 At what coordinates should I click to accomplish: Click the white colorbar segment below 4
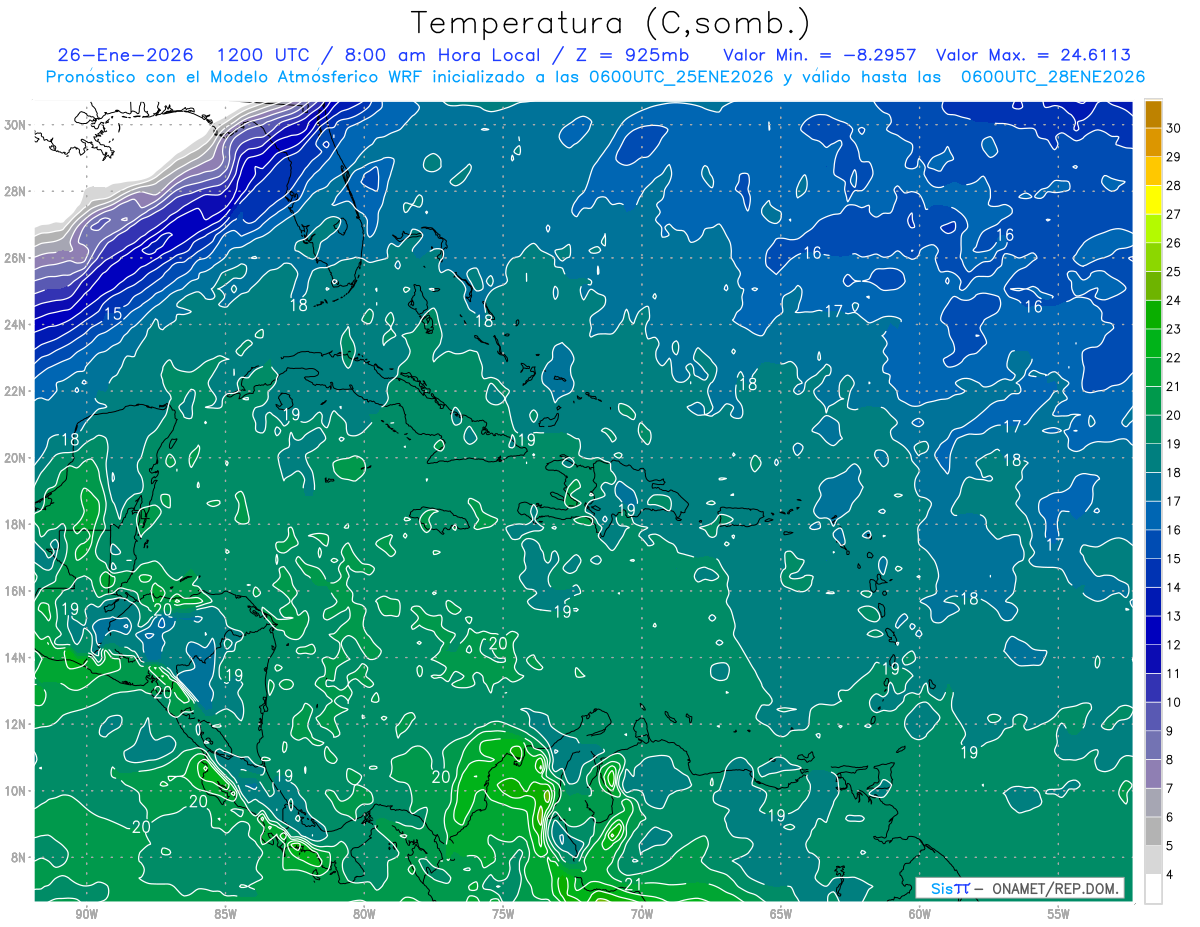point(1153,889)
